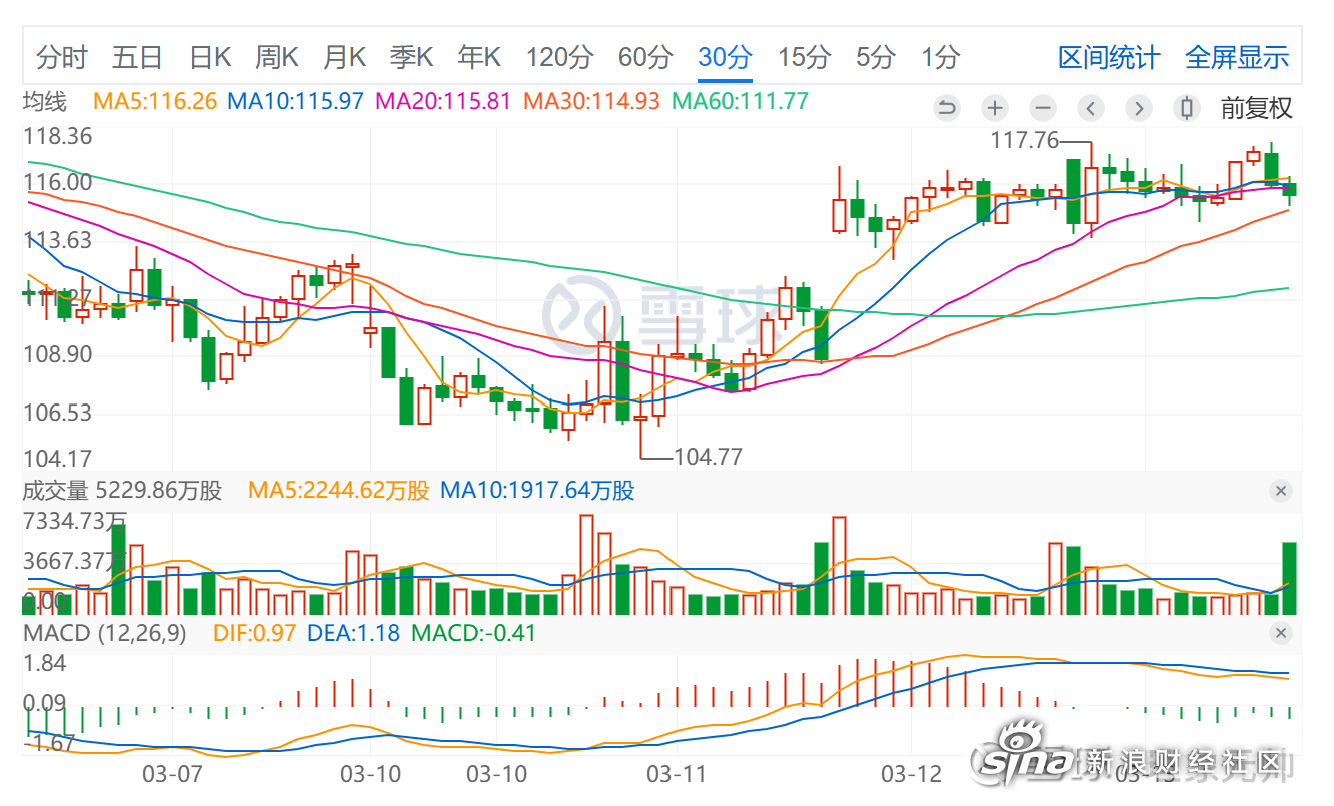Click the 104.77 low price marker
This screenshot has width=1334, height=806.
[x=709, y=457]
